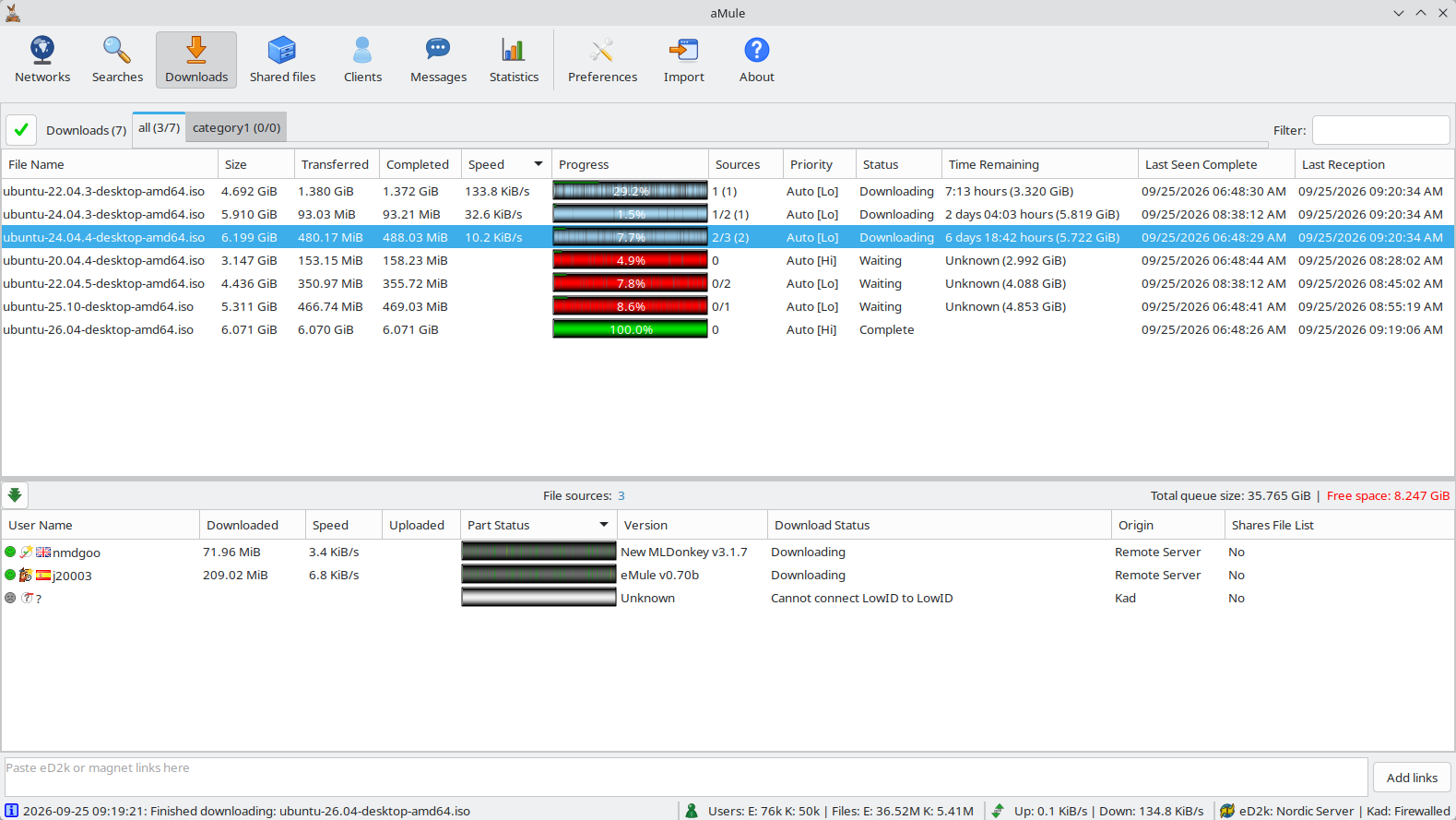Click the "Finished downloading" status bar message
Image resolution: width=1456 pixels, height=820 pixels.
coord(246,811)
